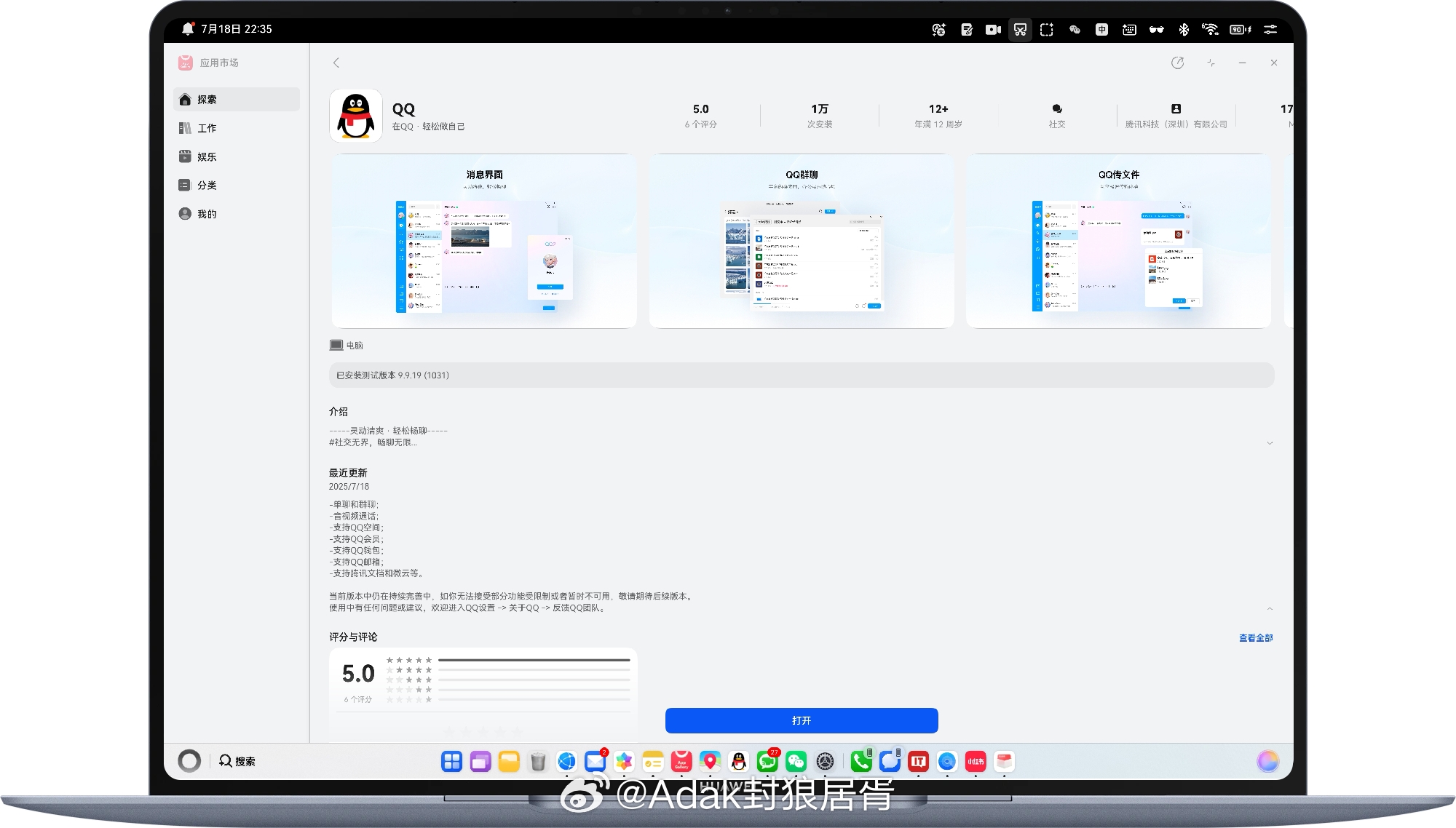Open the trash bin in dock
1456x828 pixels.
point(538,762)
